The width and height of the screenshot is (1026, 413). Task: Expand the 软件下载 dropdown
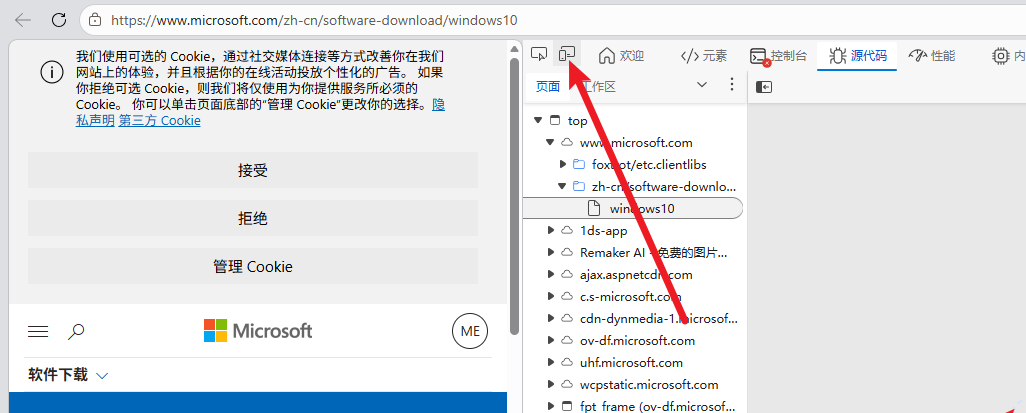click(68, 375)
